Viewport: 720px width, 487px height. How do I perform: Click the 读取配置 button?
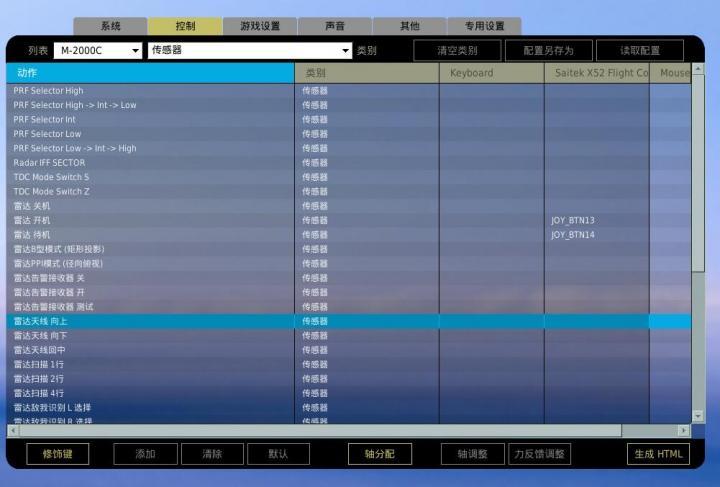point(640,50)
